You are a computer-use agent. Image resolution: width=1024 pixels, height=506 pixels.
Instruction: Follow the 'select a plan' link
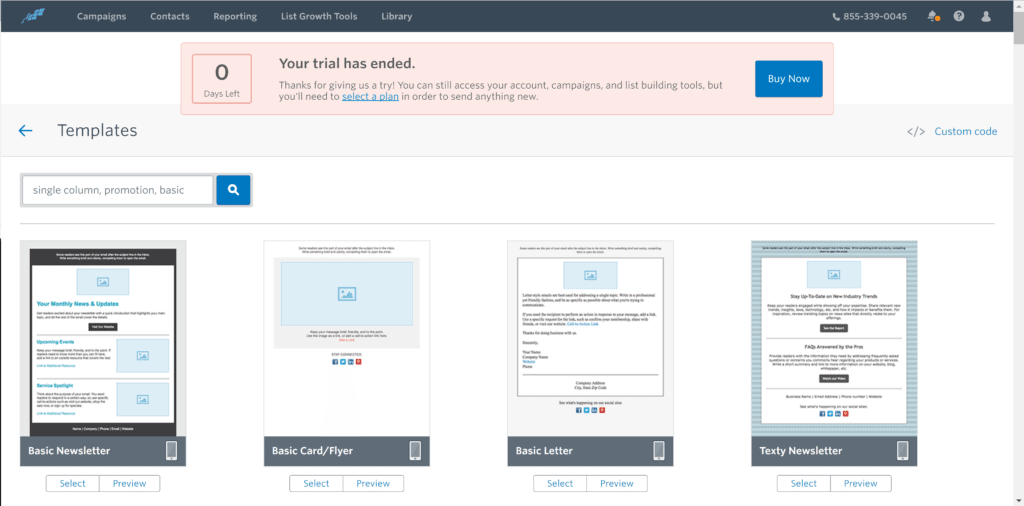click(370, 97)
